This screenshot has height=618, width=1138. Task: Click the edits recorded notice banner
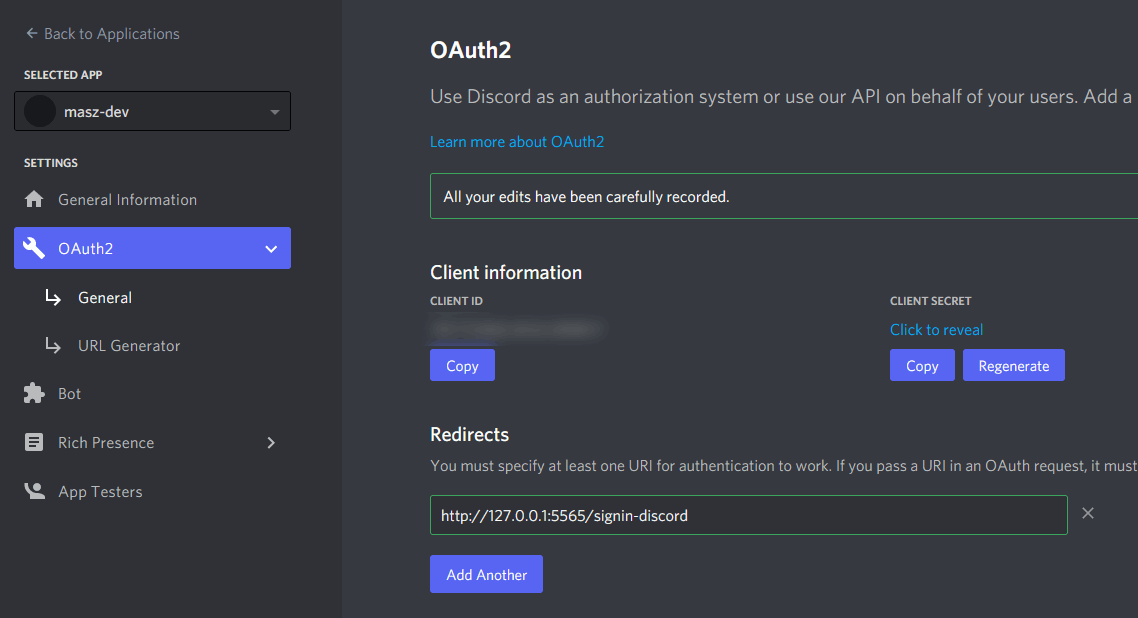(x=784, y=196)
